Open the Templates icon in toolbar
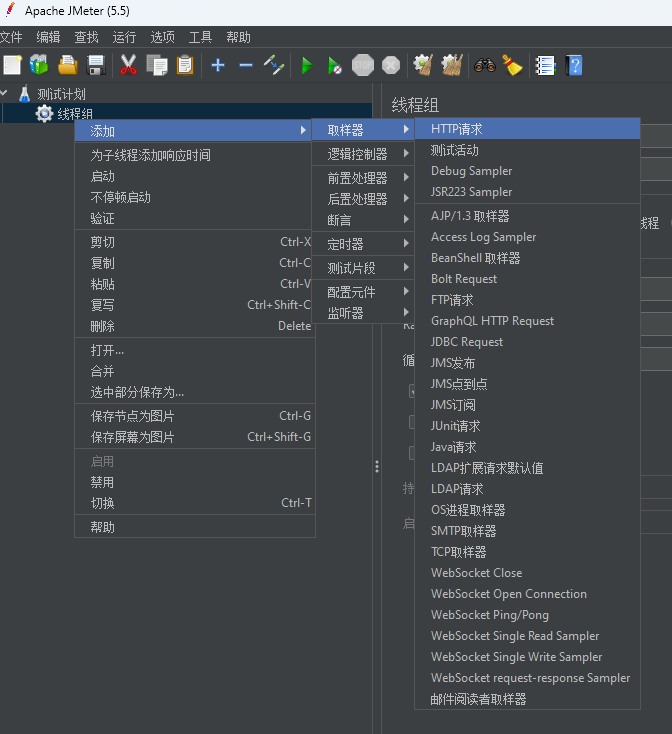The image size is (672, 734). (x=39, y=65)
